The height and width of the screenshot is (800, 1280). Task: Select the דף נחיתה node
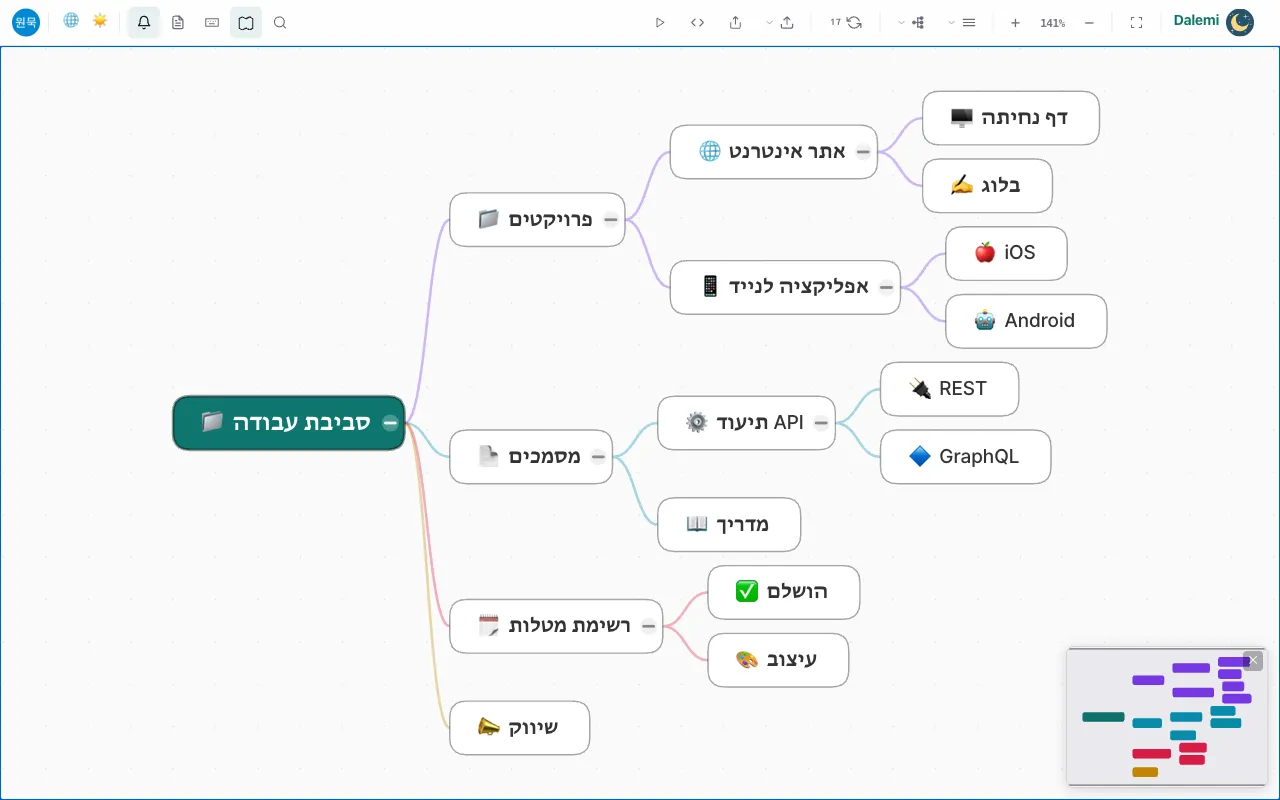pos(1011,118)
